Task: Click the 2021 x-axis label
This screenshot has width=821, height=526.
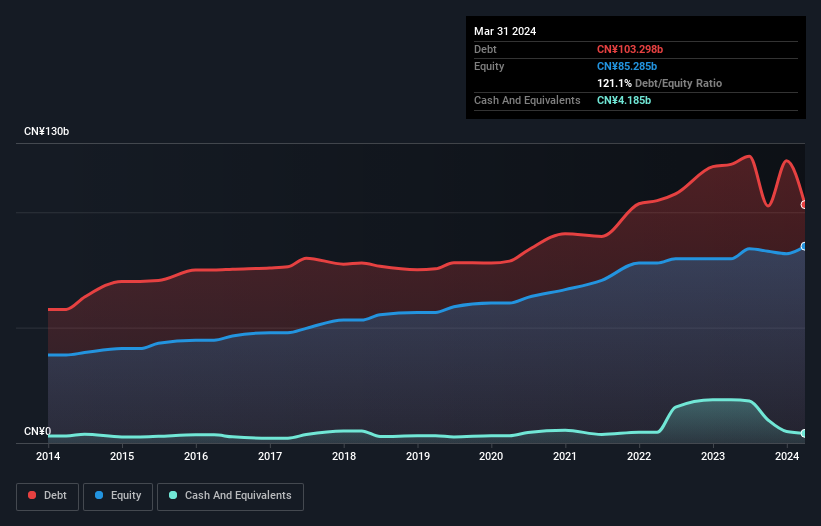Action: (x=565, y=456)
